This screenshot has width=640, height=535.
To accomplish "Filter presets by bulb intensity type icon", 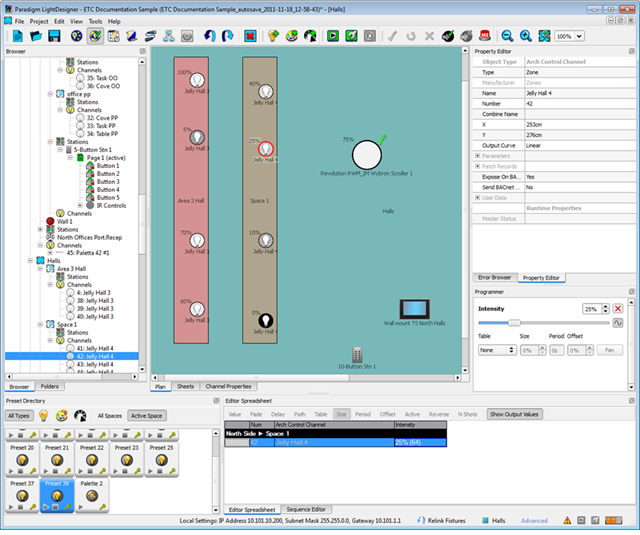I will [x=44, y=416].
